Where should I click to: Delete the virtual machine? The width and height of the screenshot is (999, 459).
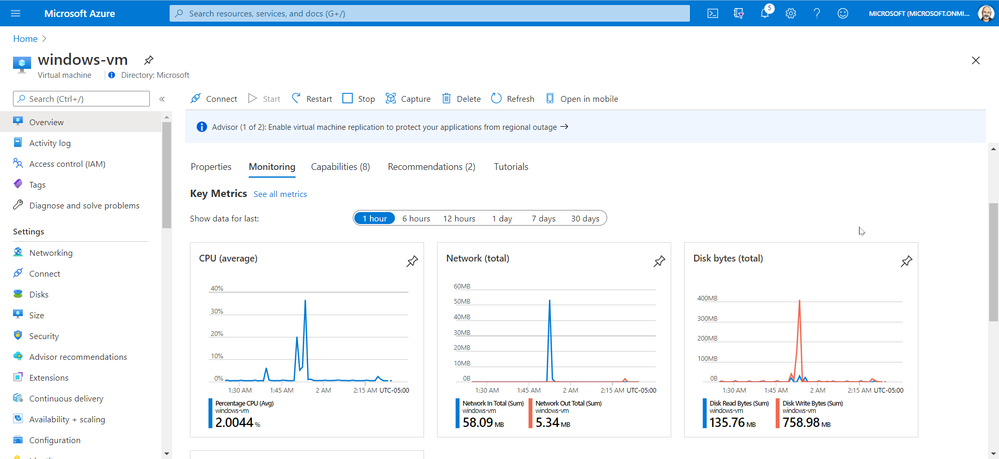462,99
